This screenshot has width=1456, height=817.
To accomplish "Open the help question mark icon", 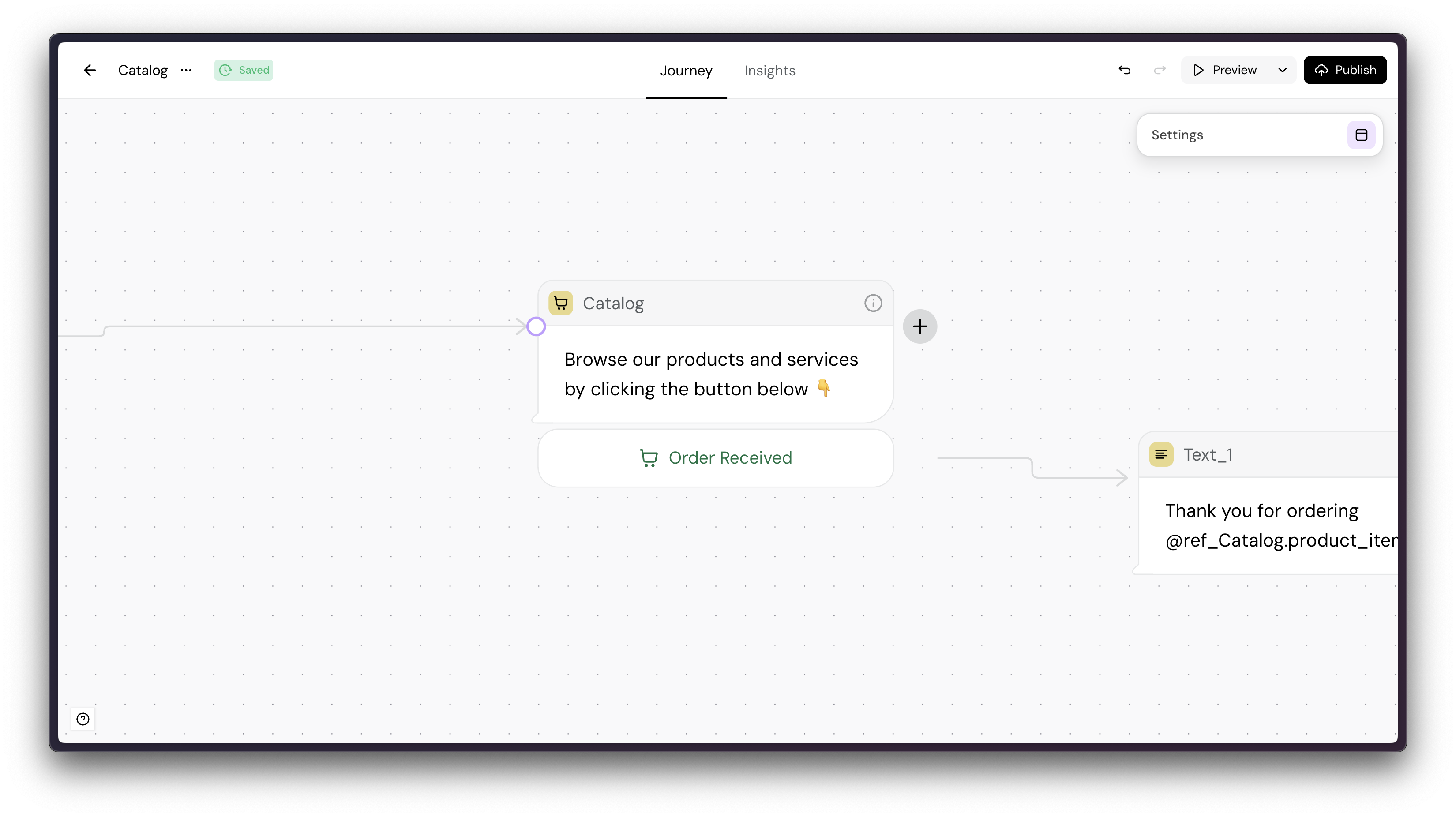I will [83, 719].
